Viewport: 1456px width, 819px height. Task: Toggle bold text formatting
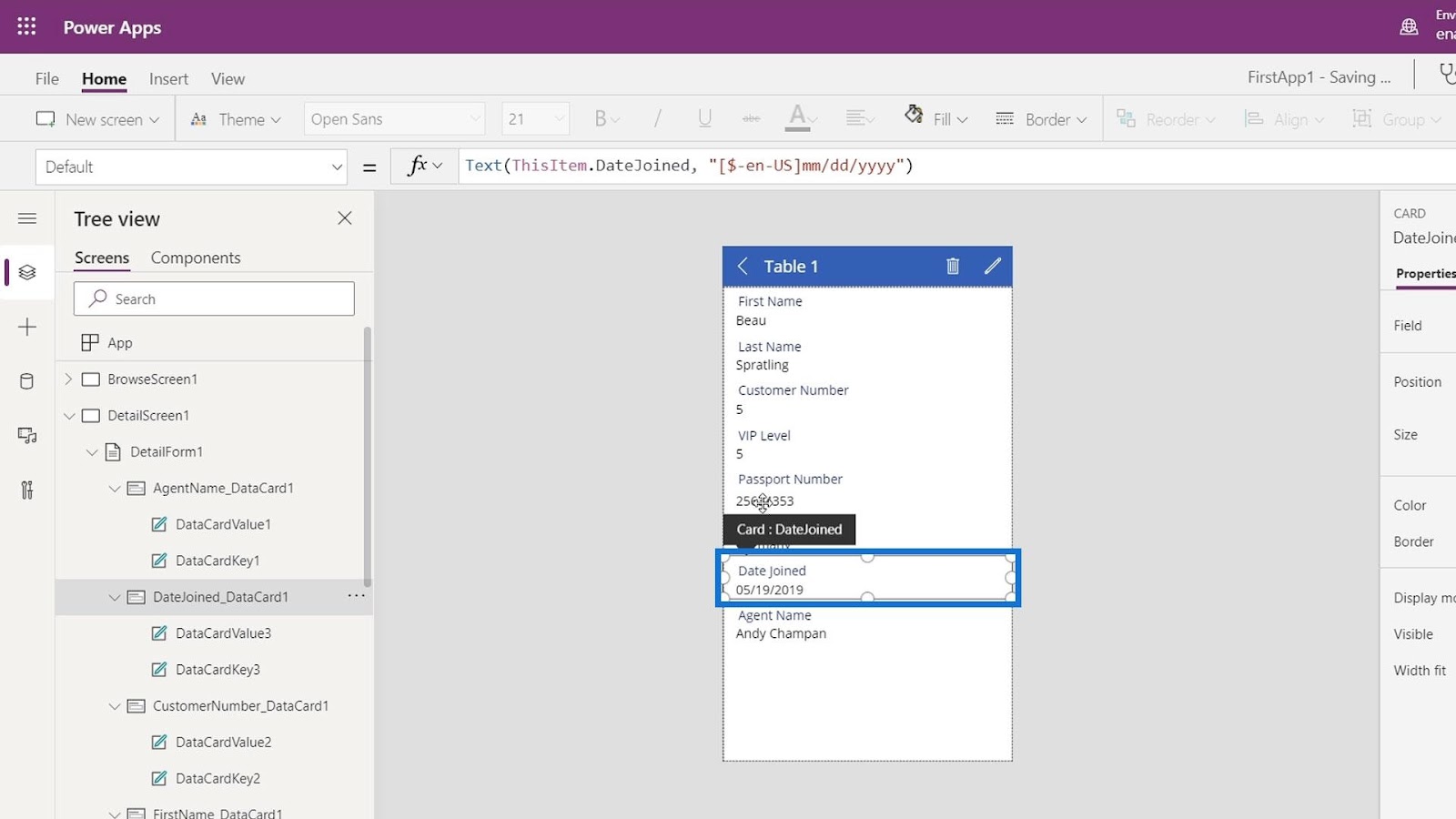click(x=606, y=119)
